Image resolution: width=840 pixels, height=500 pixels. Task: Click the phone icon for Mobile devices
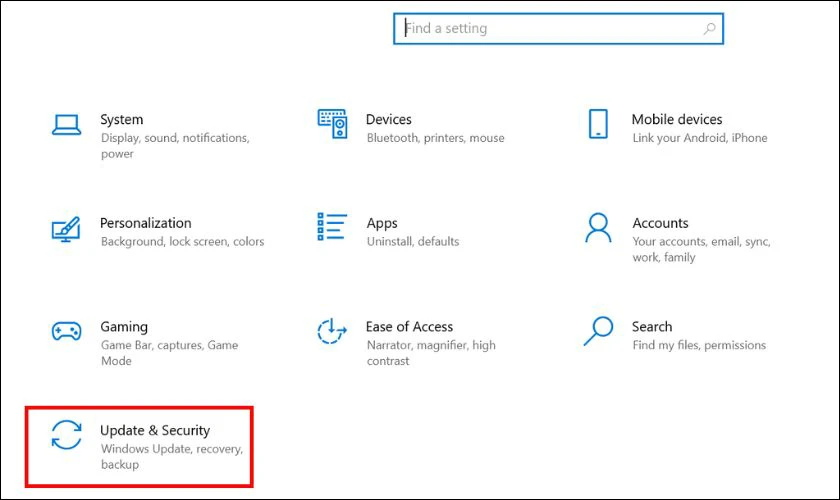[598, 125]
